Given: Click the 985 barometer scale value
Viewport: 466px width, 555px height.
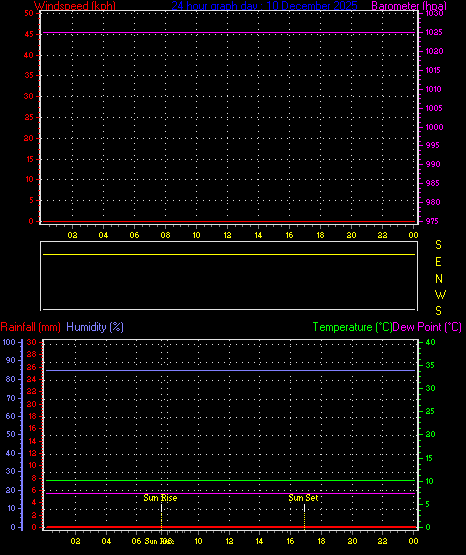Looking at the screenshot, I should click(432, 183).
